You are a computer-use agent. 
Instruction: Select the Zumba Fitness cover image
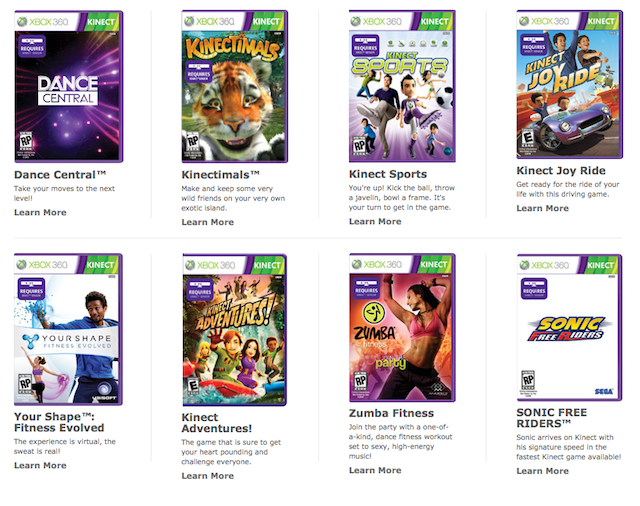[402, 328]
